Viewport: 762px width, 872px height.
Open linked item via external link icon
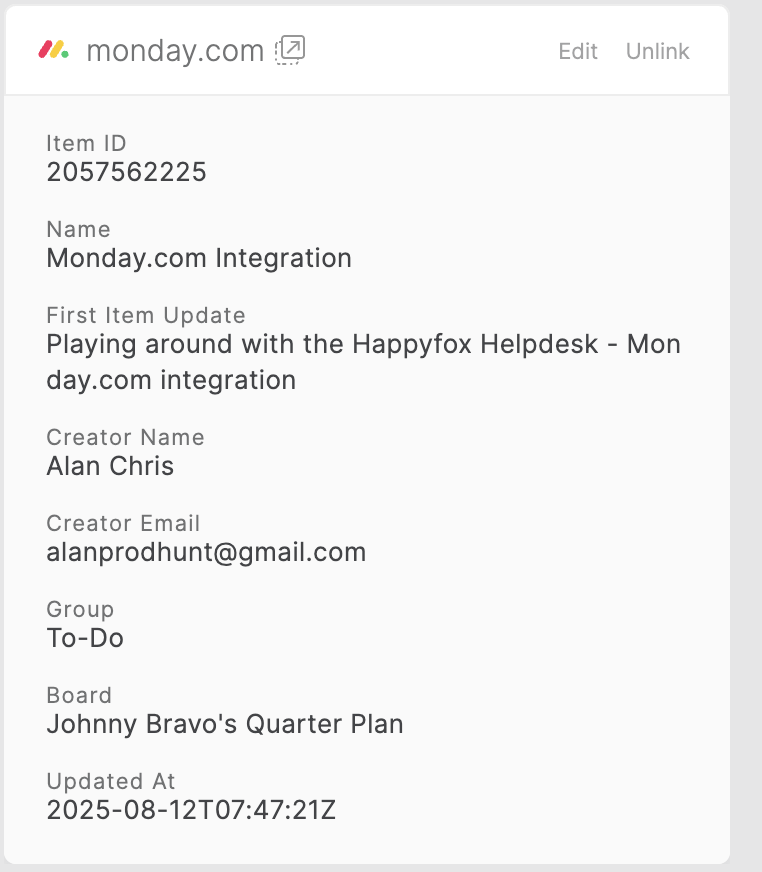click(x=290, y=50)
